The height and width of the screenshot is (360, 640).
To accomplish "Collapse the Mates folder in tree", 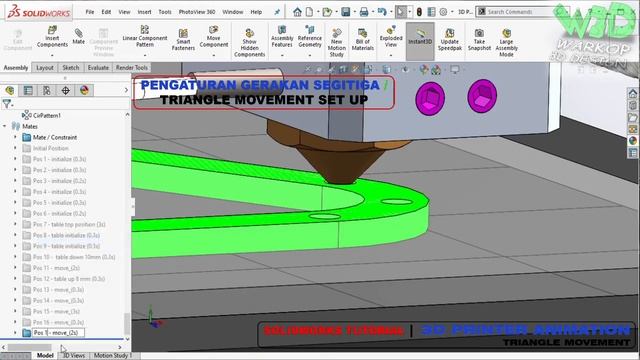I will [x=4, y=126].
